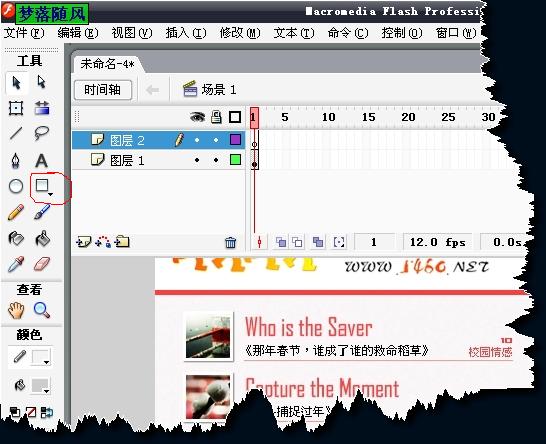The image size is (546, 444).
Task: Expand the Rectangle tool dropdown arrow
Action: click(50, 194)
